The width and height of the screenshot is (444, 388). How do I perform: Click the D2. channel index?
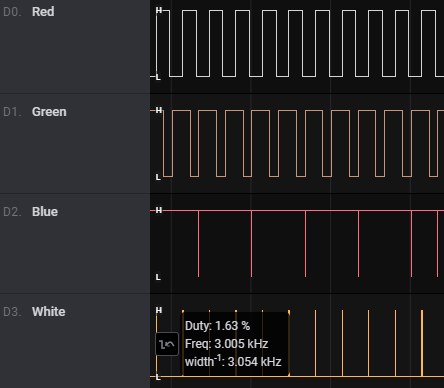[12, 212]
